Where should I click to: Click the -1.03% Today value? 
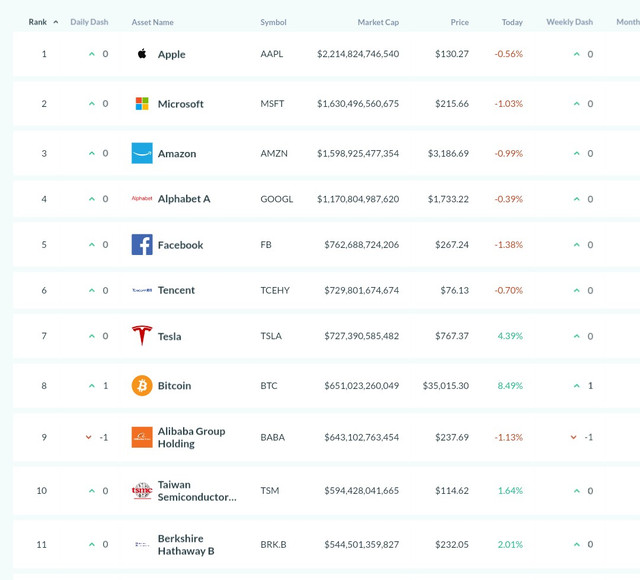coord(509,104)
